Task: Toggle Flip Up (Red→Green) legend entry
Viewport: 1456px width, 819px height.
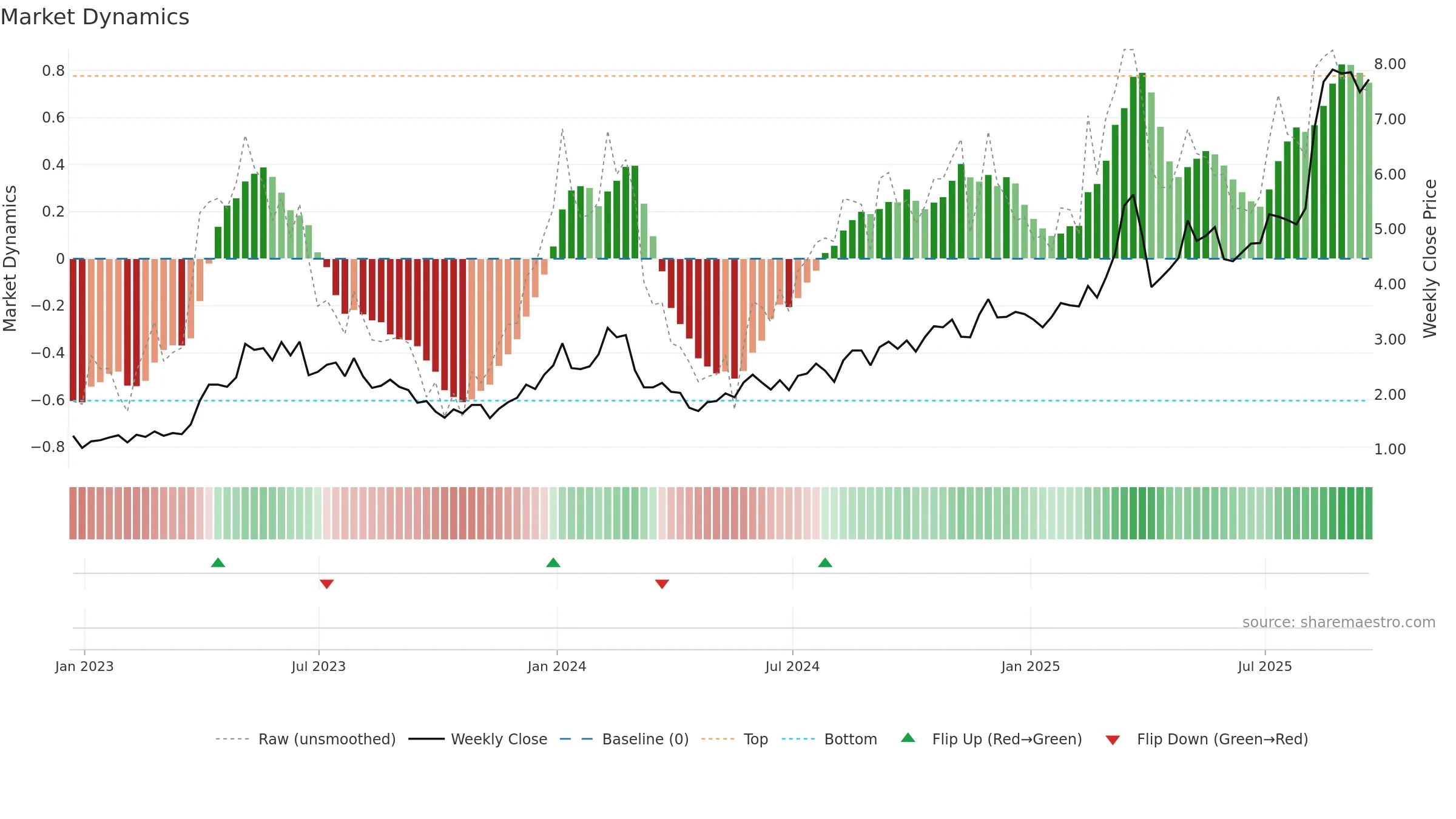Action: 991,739
